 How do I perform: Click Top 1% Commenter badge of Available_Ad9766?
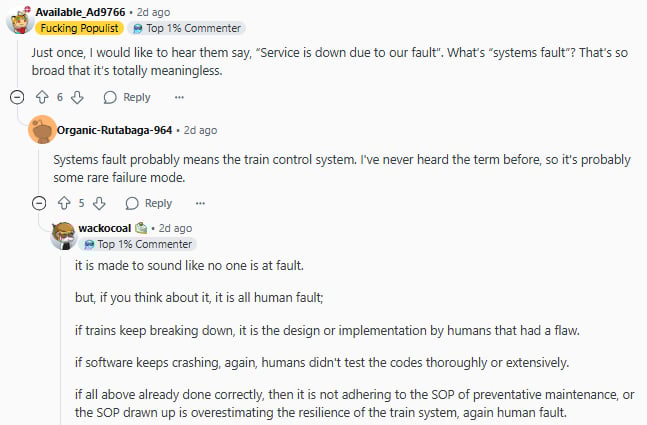[187, 28]
